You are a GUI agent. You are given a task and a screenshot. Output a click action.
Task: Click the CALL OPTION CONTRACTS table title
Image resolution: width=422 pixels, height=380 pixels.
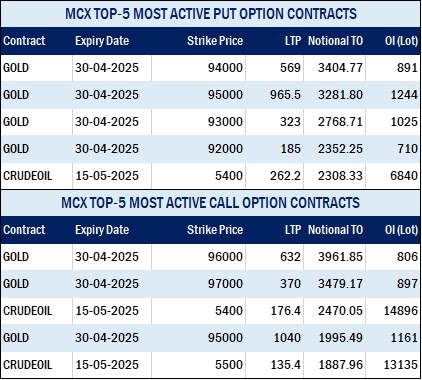coord(211,203)
